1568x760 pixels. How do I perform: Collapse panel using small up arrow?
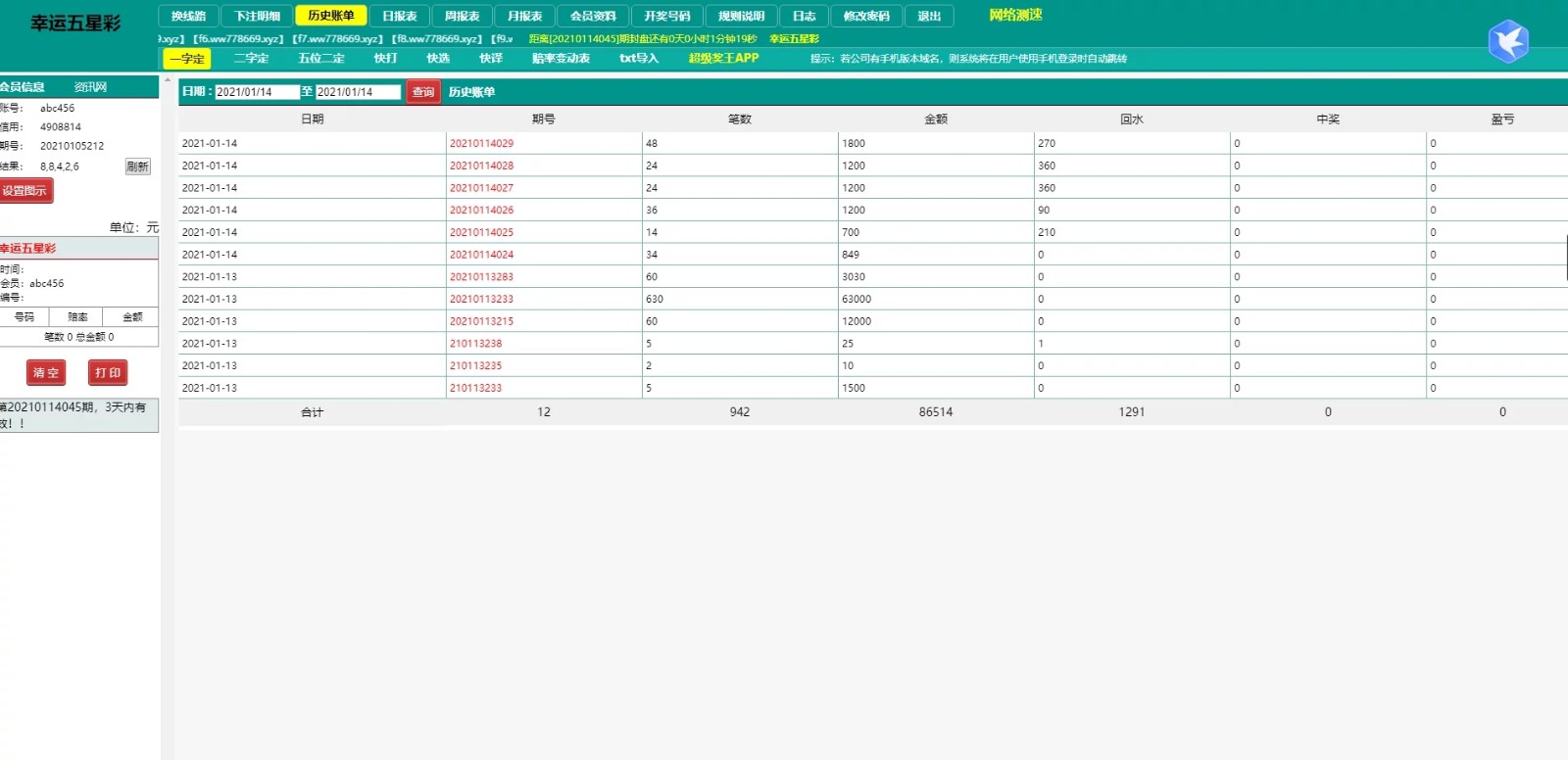point(167,79)
